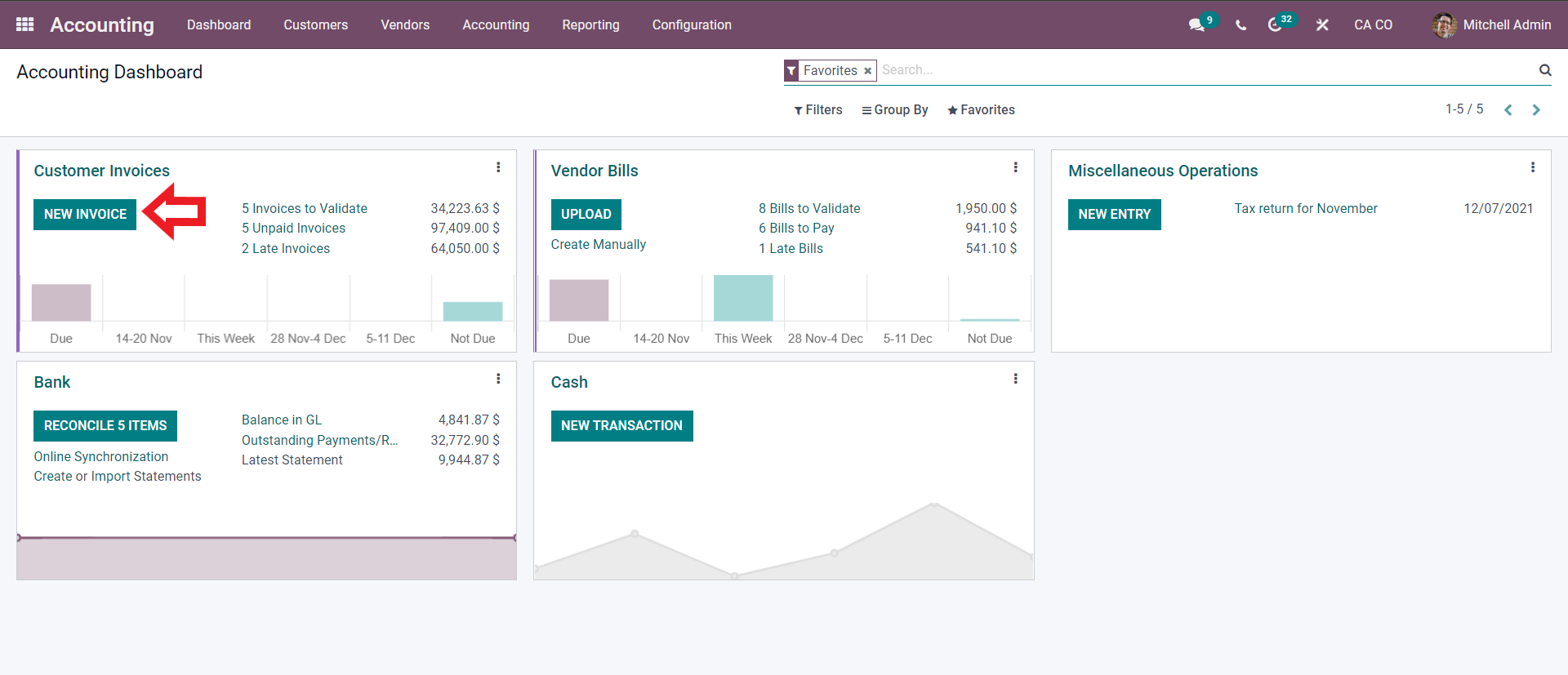This screenshot has height=675, width=1568.
Task: Open the conversations chat icon
Action: tap(1197, 25)
